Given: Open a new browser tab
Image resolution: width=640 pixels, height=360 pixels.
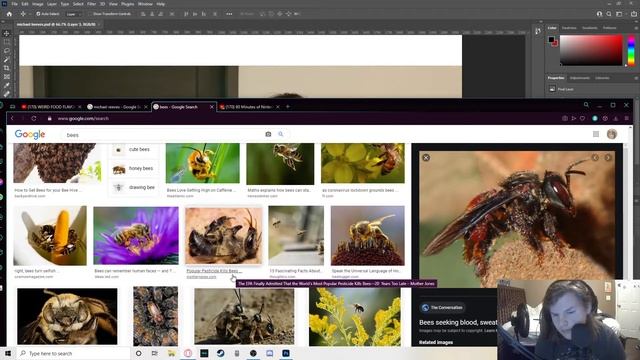Looking at the screenshot, I should tap(288, 107).
